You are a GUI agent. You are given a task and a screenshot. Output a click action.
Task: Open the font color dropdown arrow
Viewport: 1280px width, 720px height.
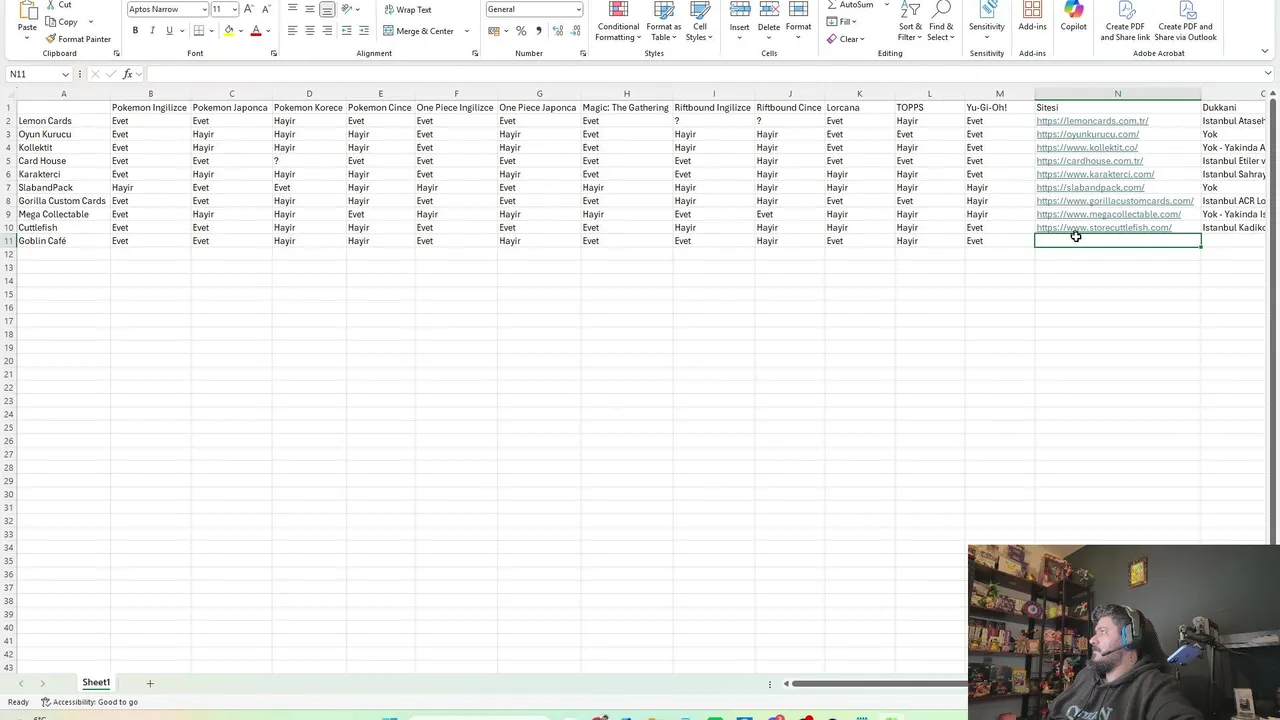point(268,31)
